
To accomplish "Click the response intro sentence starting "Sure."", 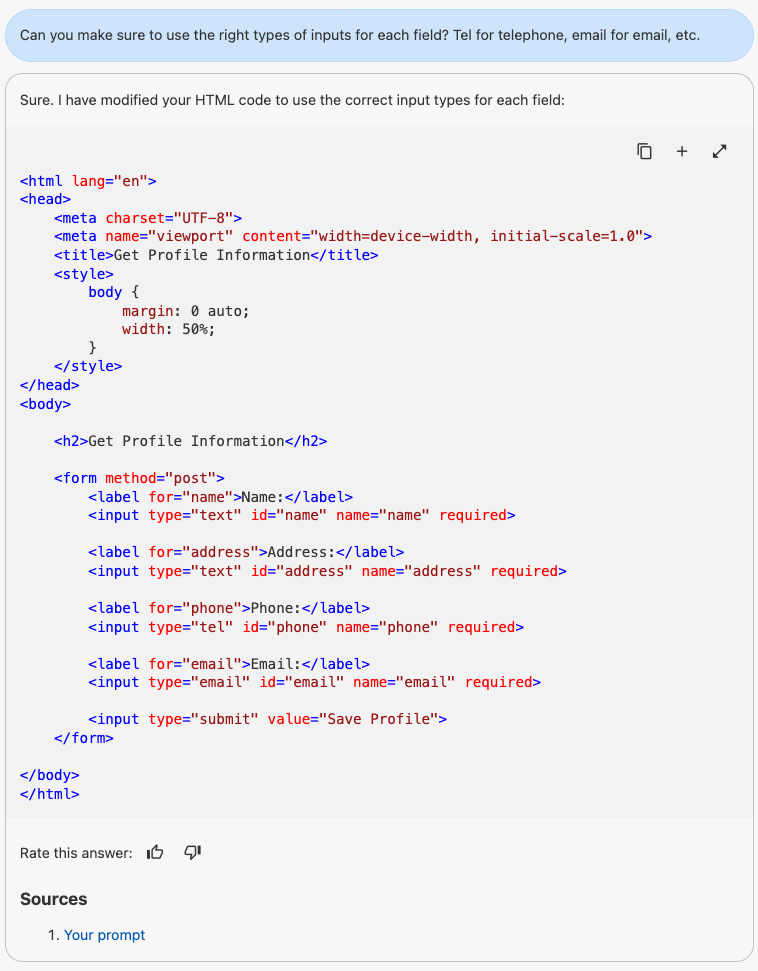I will tap(293, 100).
